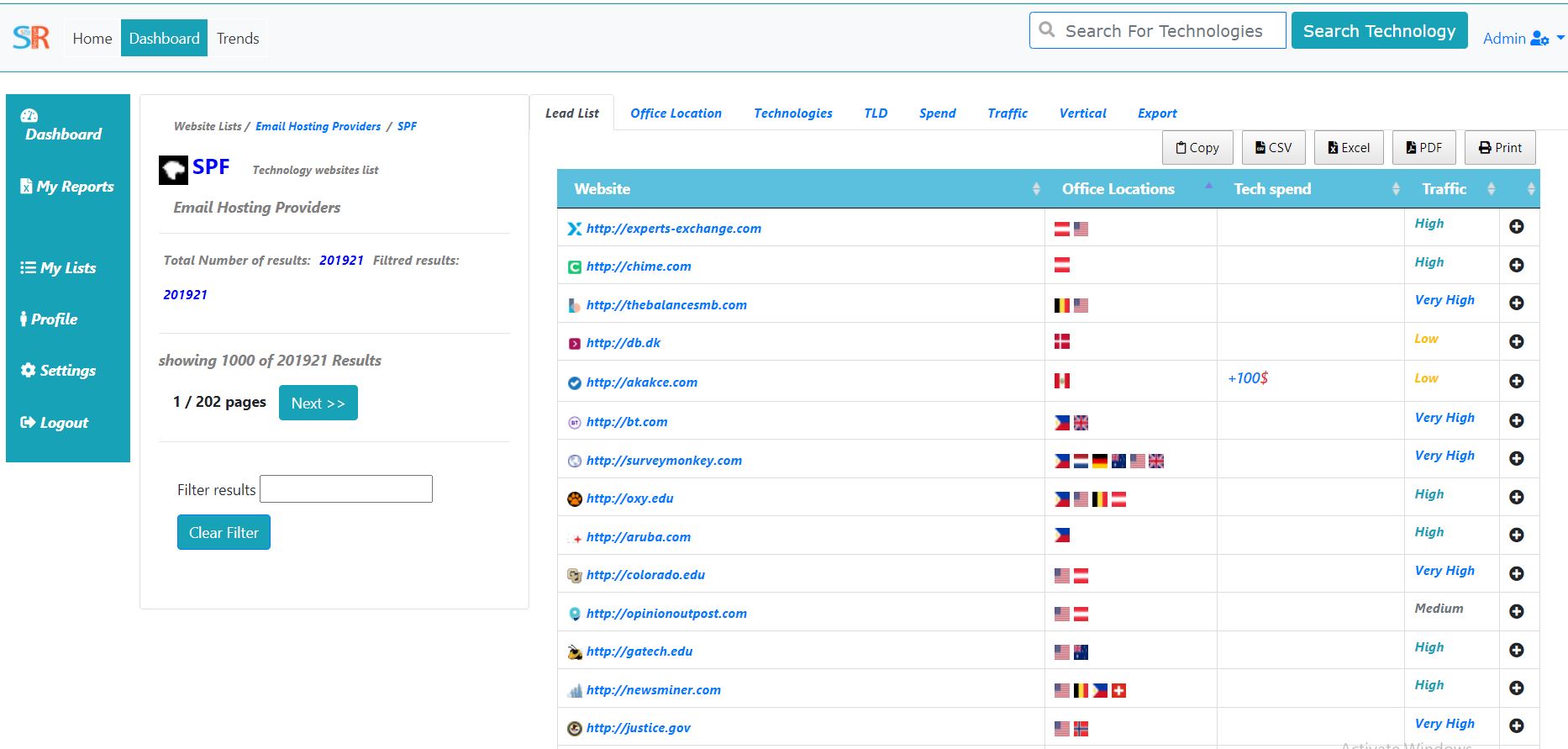The image size is (1568, 749).
Task: Switch to the Office Location tab
Action: pyautogui.click(x=676, y=113)
